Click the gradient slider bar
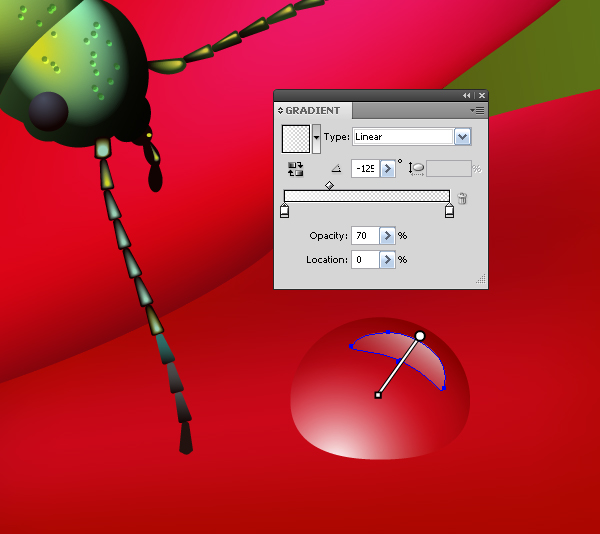600x534 pixels. [367, 196]
